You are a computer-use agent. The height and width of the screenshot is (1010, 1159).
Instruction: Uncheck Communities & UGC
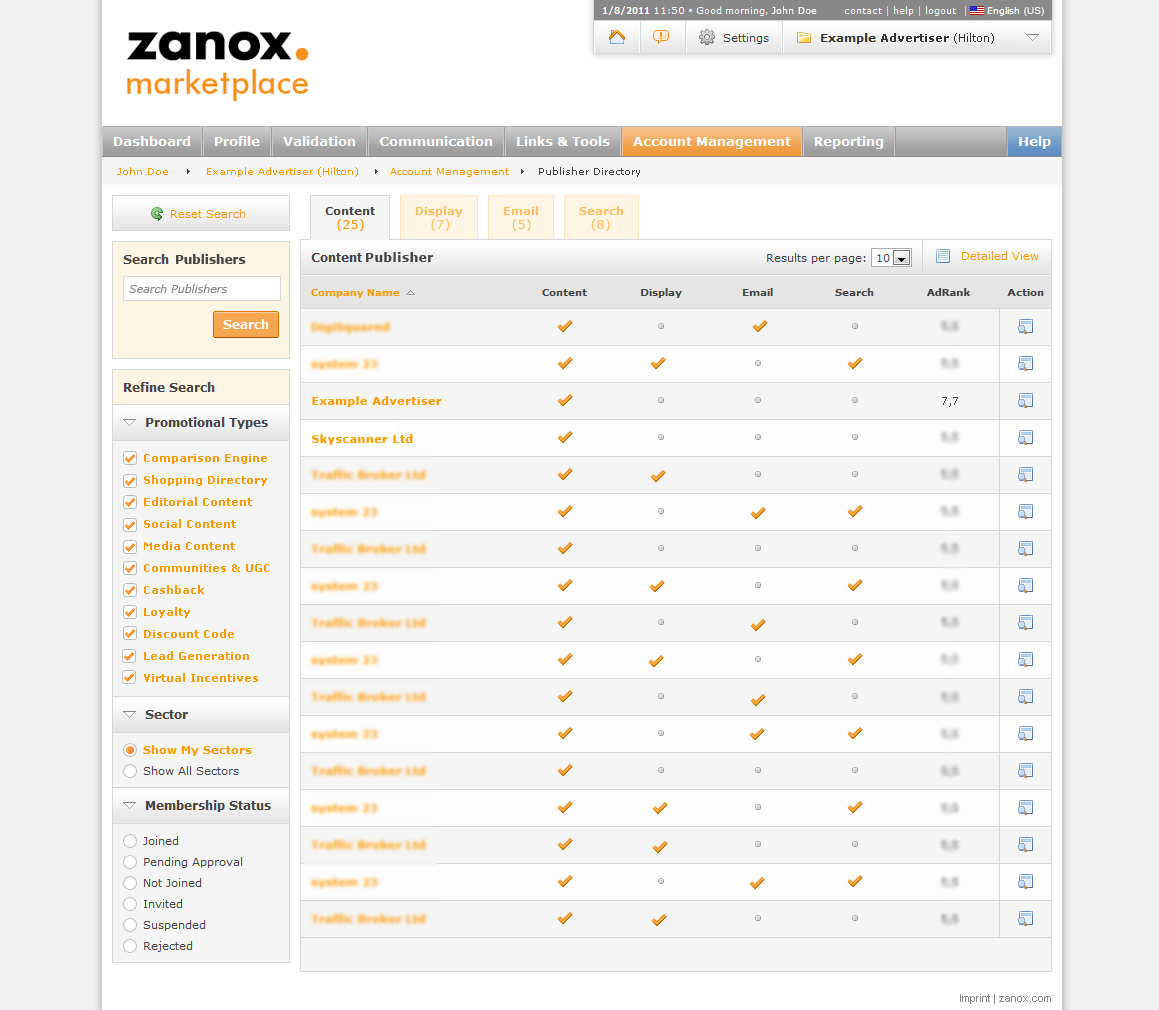point(130,569)
